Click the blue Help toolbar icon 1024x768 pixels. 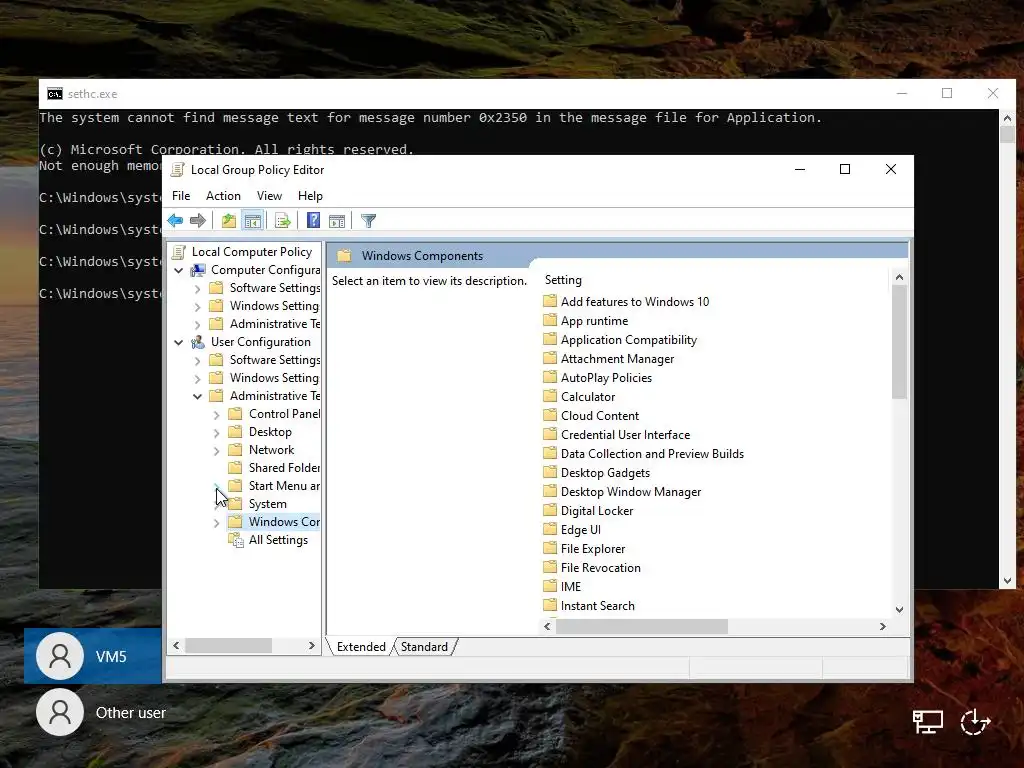(x=313, y=221)
